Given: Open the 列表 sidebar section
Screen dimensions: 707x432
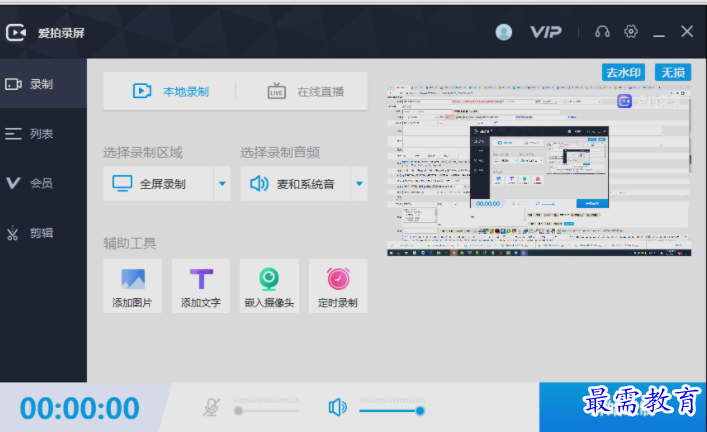Looking at the screenshot, I should (x=43, y=133).
